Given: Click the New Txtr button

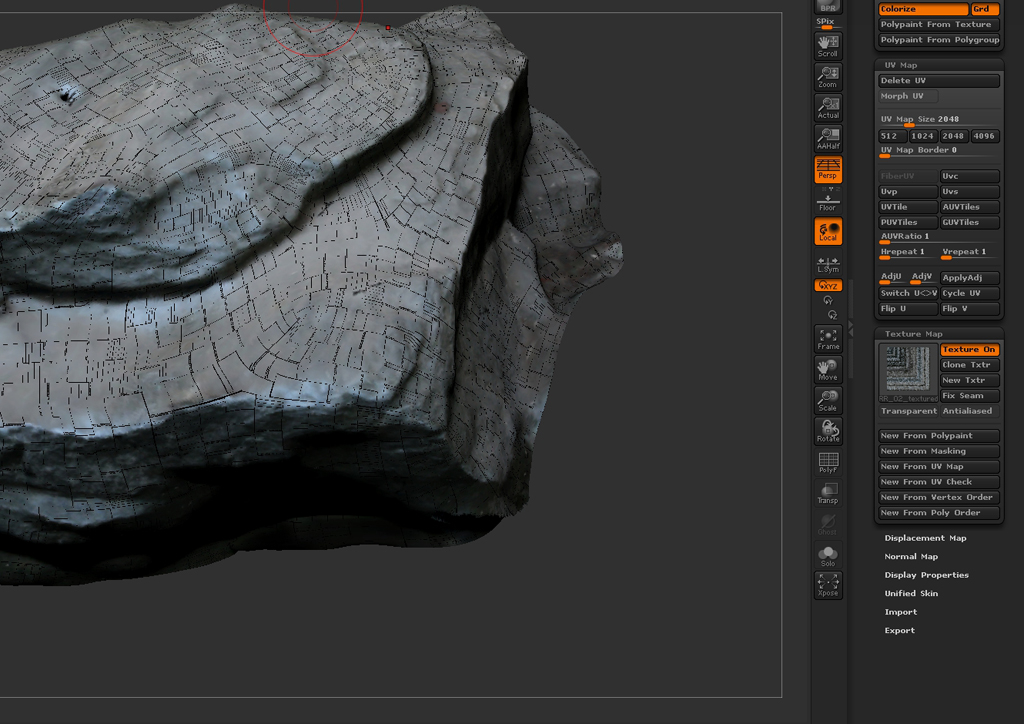Looking at the screenshot, I should point(969,380).
